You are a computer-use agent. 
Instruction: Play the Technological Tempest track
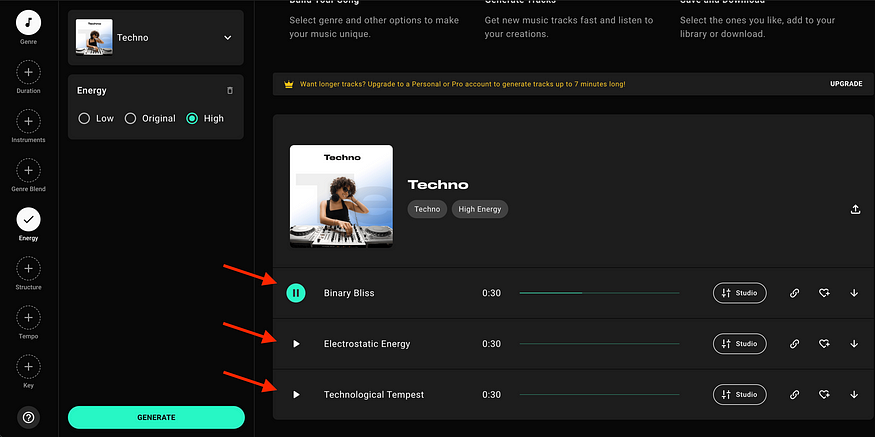(x=296, y=395)
